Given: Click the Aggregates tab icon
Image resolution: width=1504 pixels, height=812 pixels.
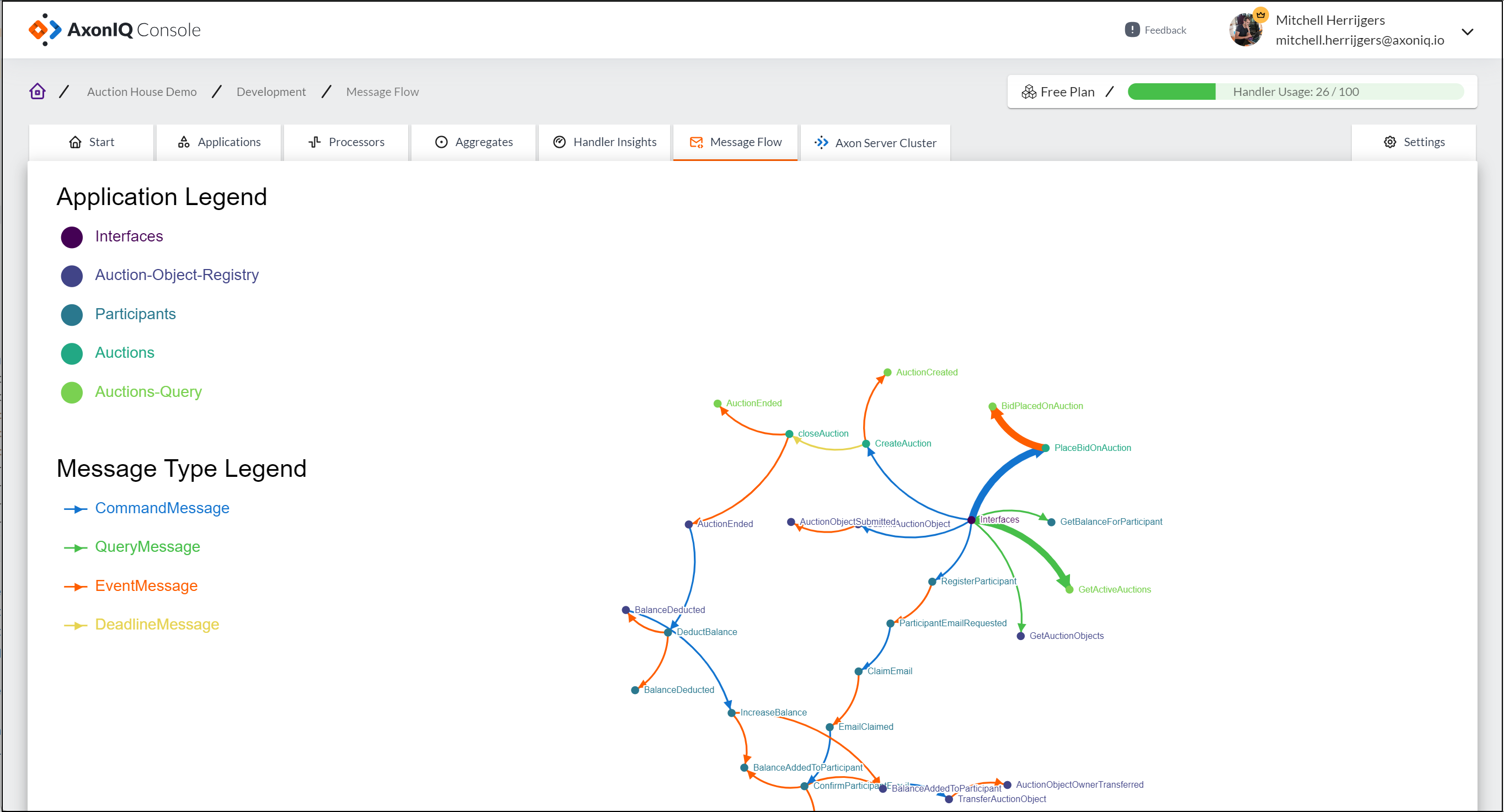Looking at the screenshot, I should pyautogui.click(x=441, y=142).
